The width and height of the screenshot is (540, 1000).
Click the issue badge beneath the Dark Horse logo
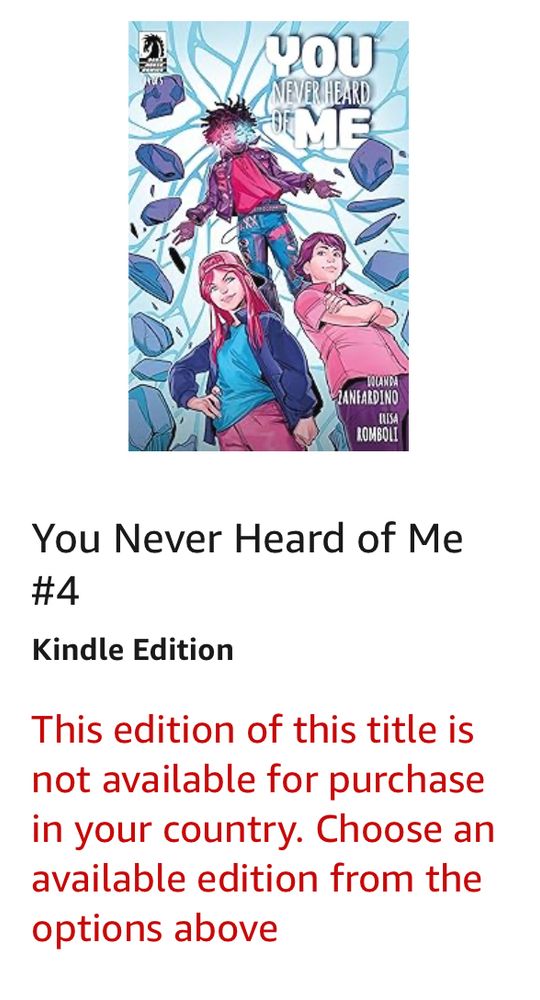[x=152, y=80]
